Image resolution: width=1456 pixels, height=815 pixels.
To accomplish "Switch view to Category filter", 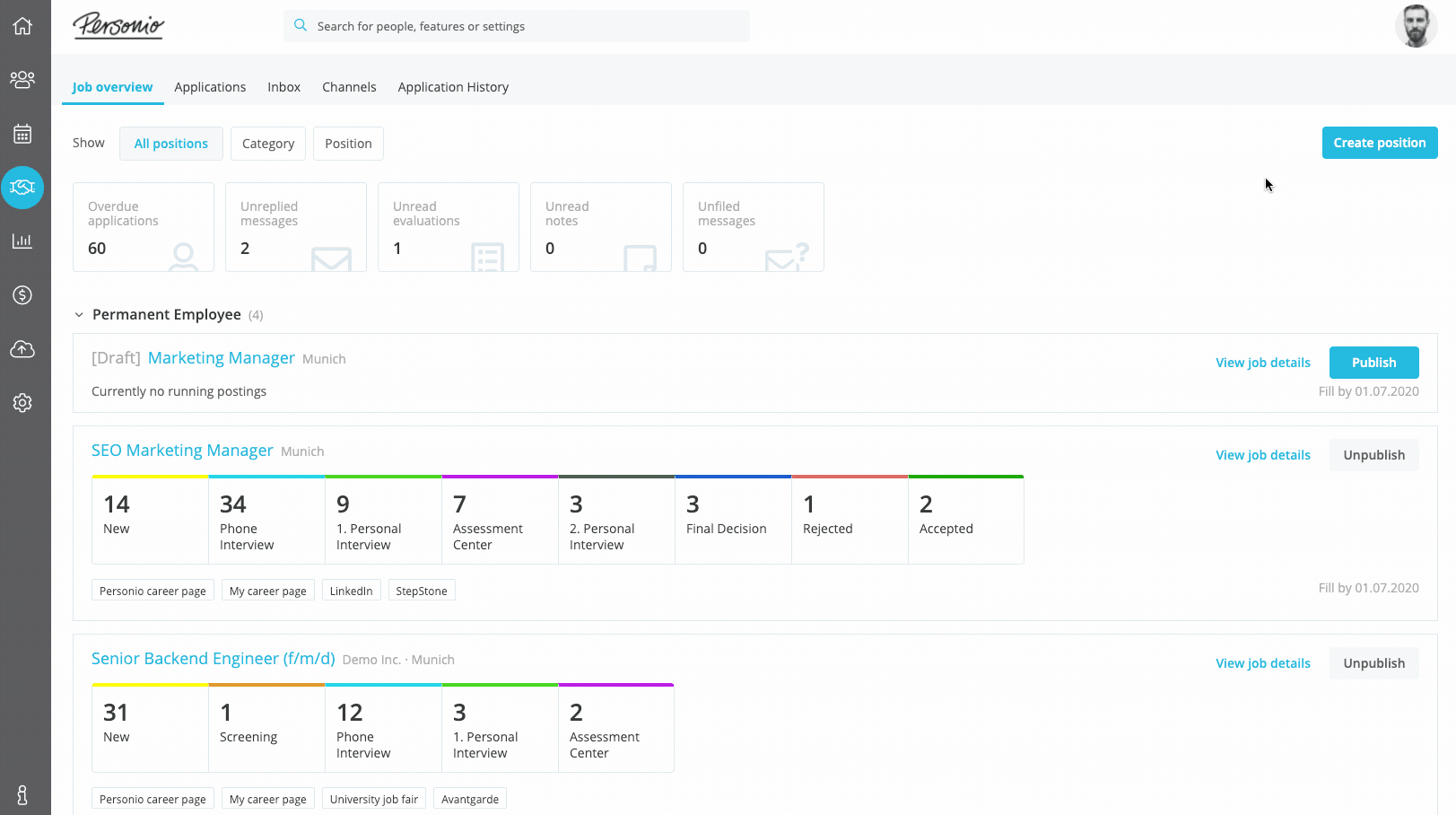I will [267, 144].
